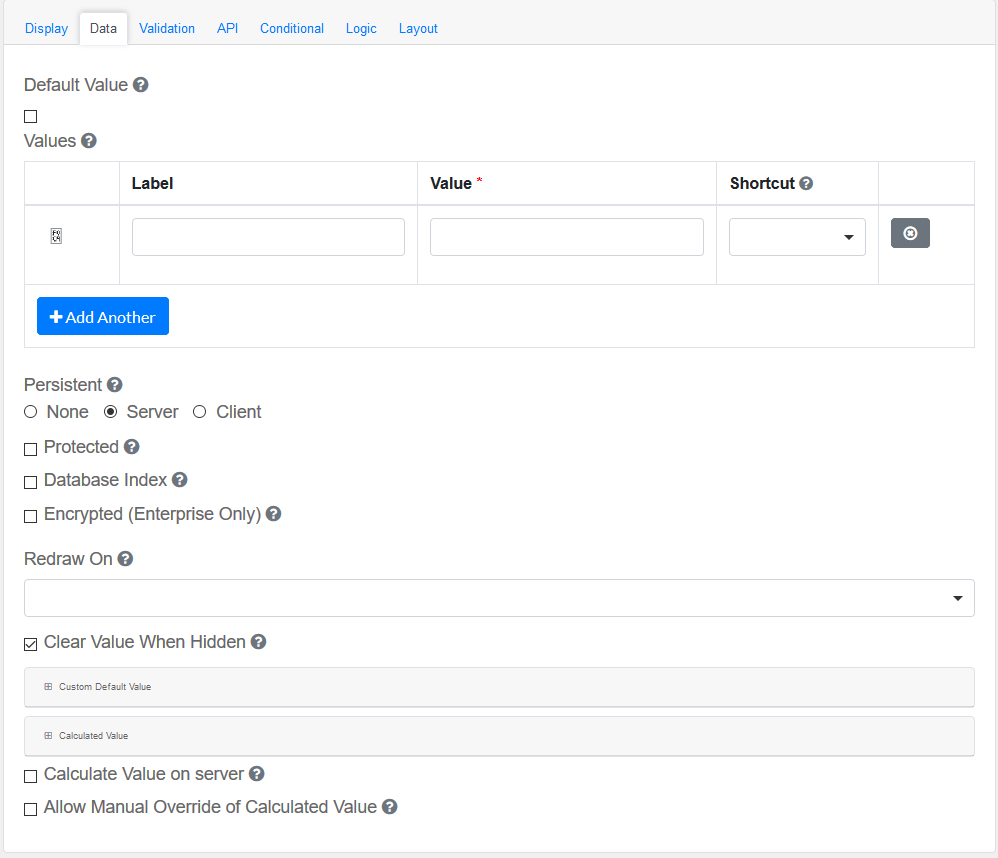998x858 pixels.
Task: Remove the value row with the delete icon
Action: (x=910, y=233)
